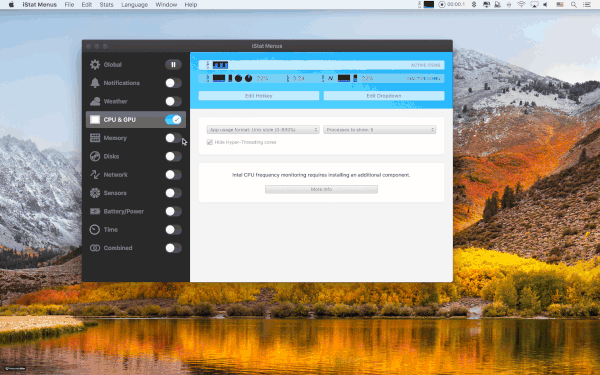Enable the Notifications switch

173,83
